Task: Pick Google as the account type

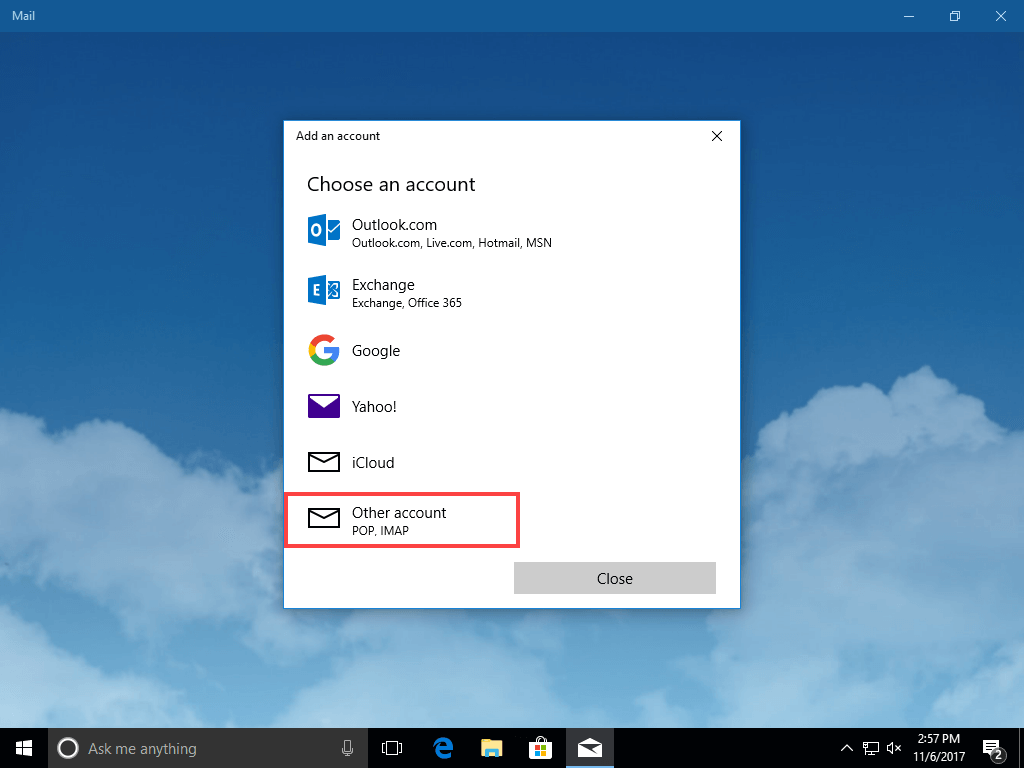Action: coord(511,351)
